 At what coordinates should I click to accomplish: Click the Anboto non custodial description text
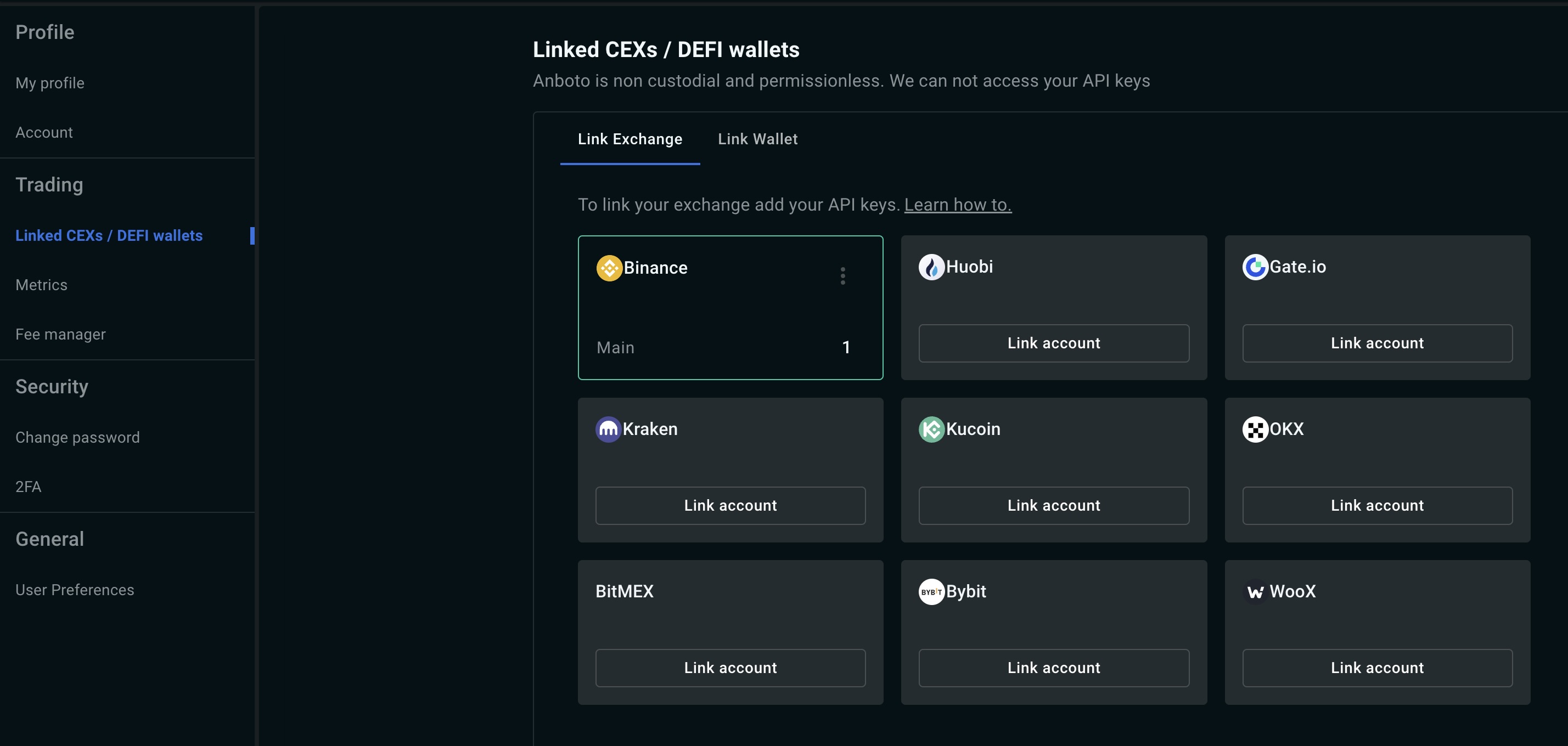pyautogui.click(x=841, y=81)
